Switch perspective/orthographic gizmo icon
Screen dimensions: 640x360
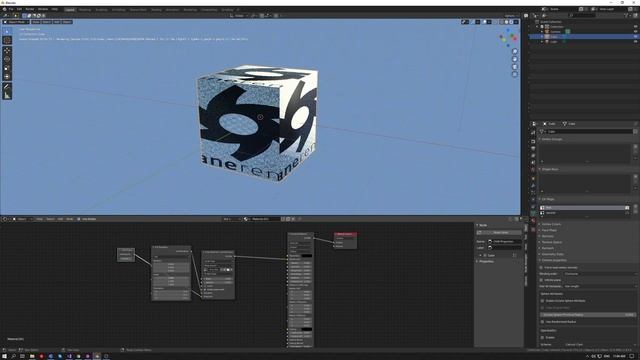click(515, 74)
